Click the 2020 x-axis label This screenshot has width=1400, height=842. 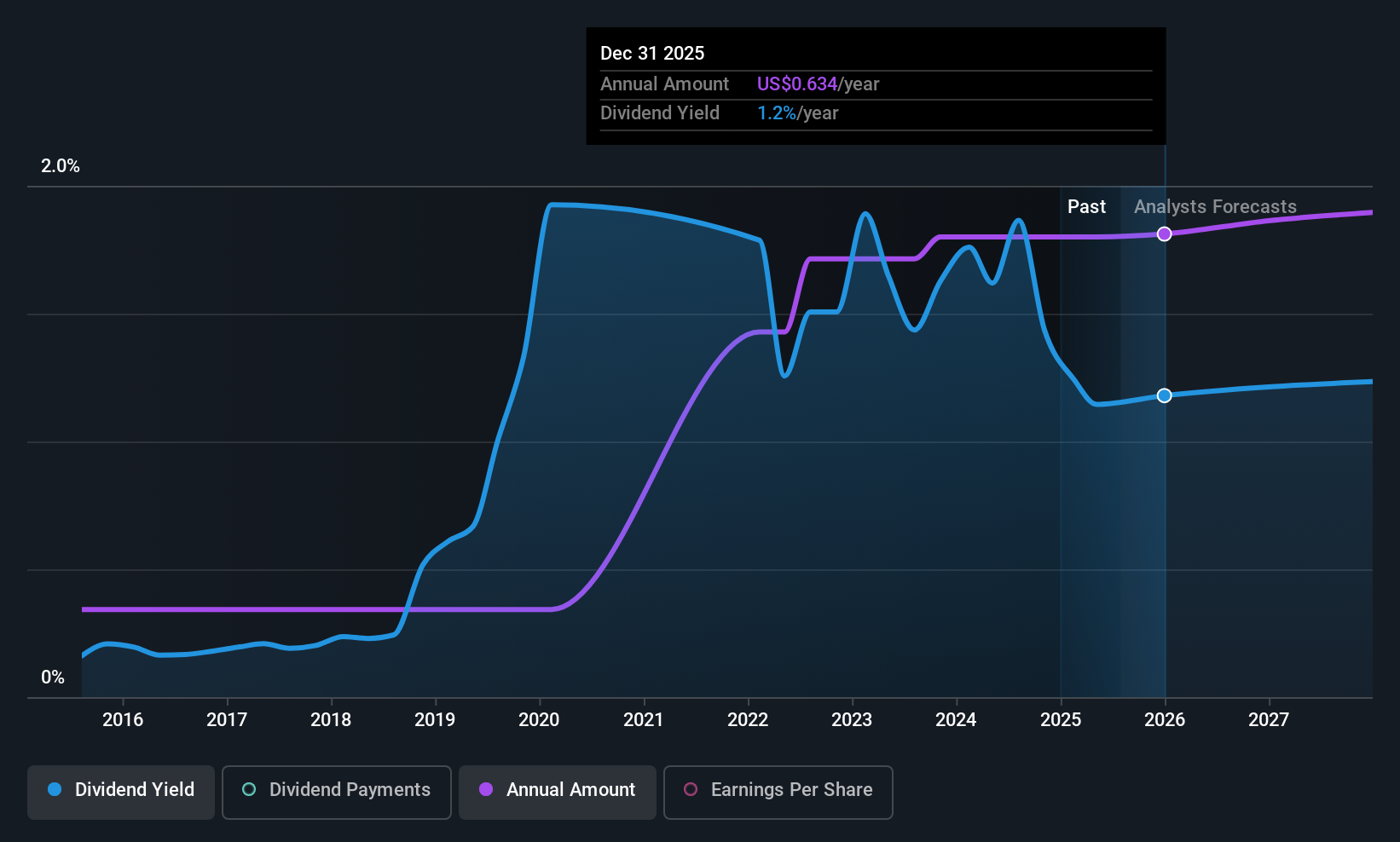pyautogui.click(x=539, y=719)
